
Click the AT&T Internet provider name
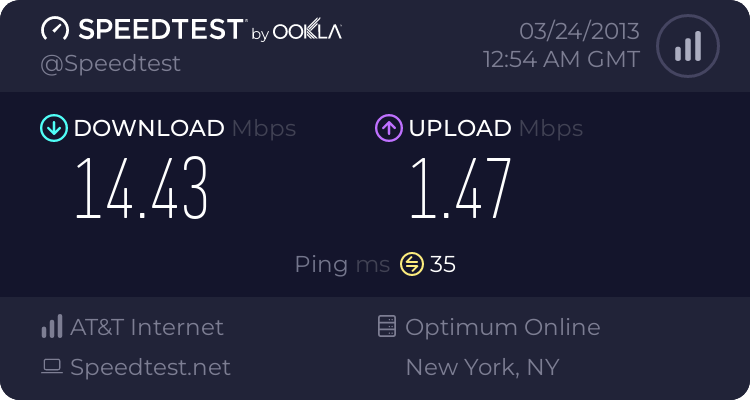[147, 327]
